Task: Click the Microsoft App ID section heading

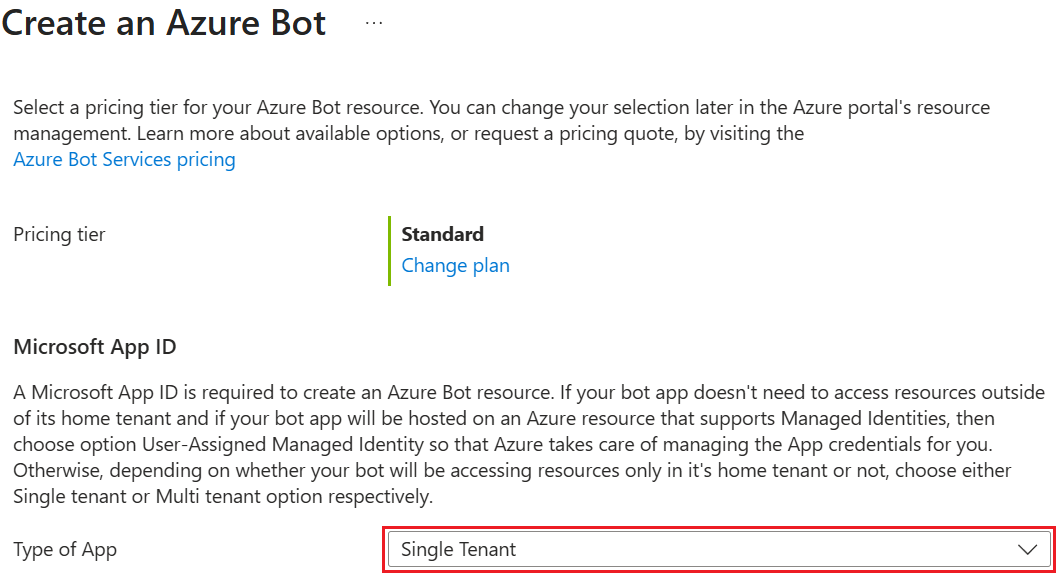Action: click(x=94, y=346)
